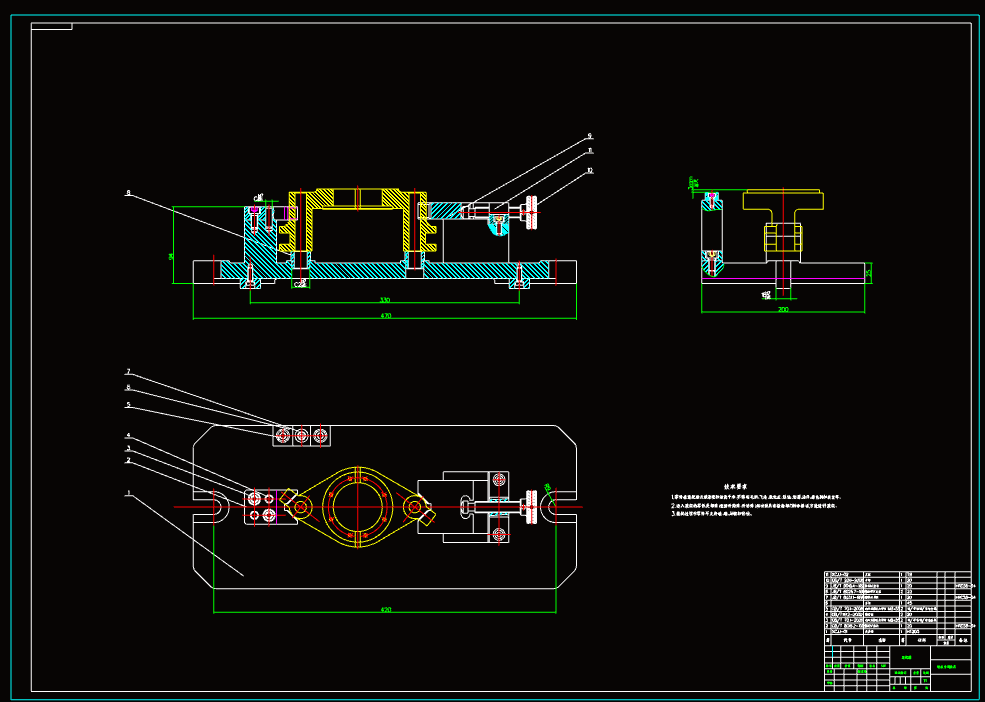Select the yellow diamond workpiece in plan view
Image resolution: width=985 pixels, height=702 pixels.
[357, 507]
